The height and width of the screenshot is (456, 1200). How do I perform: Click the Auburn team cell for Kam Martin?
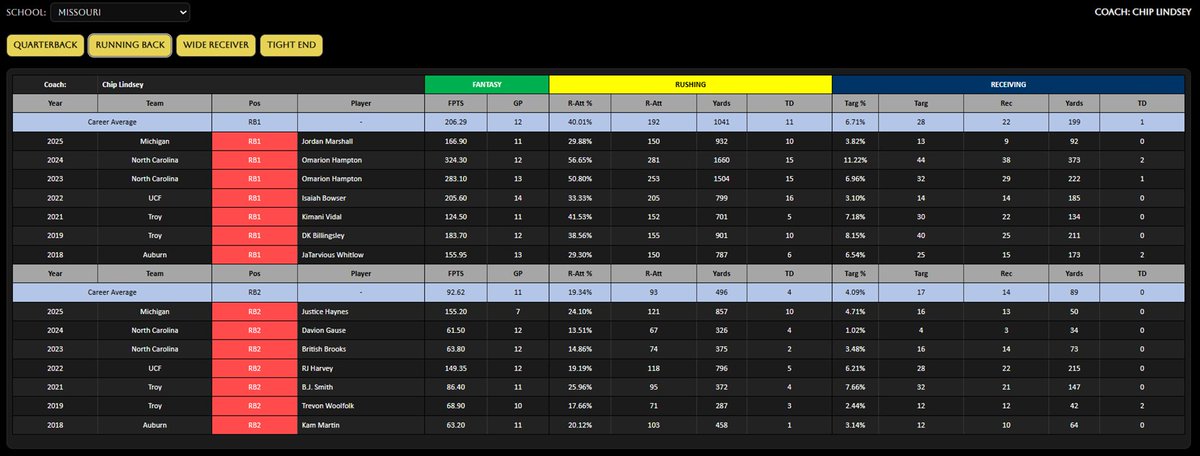154,426
